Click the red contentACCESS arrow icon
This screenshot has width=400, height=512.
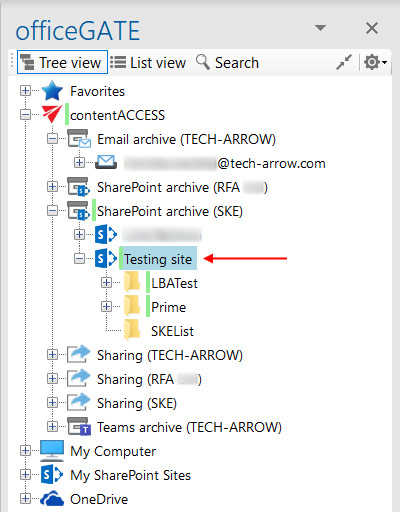(x=52, y=114)
